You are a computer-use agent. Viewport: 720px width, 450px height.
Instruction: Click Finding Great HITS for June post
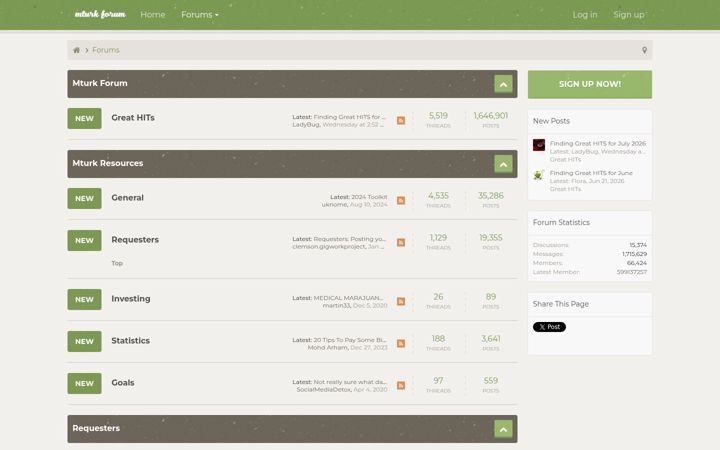coord(591,173)
